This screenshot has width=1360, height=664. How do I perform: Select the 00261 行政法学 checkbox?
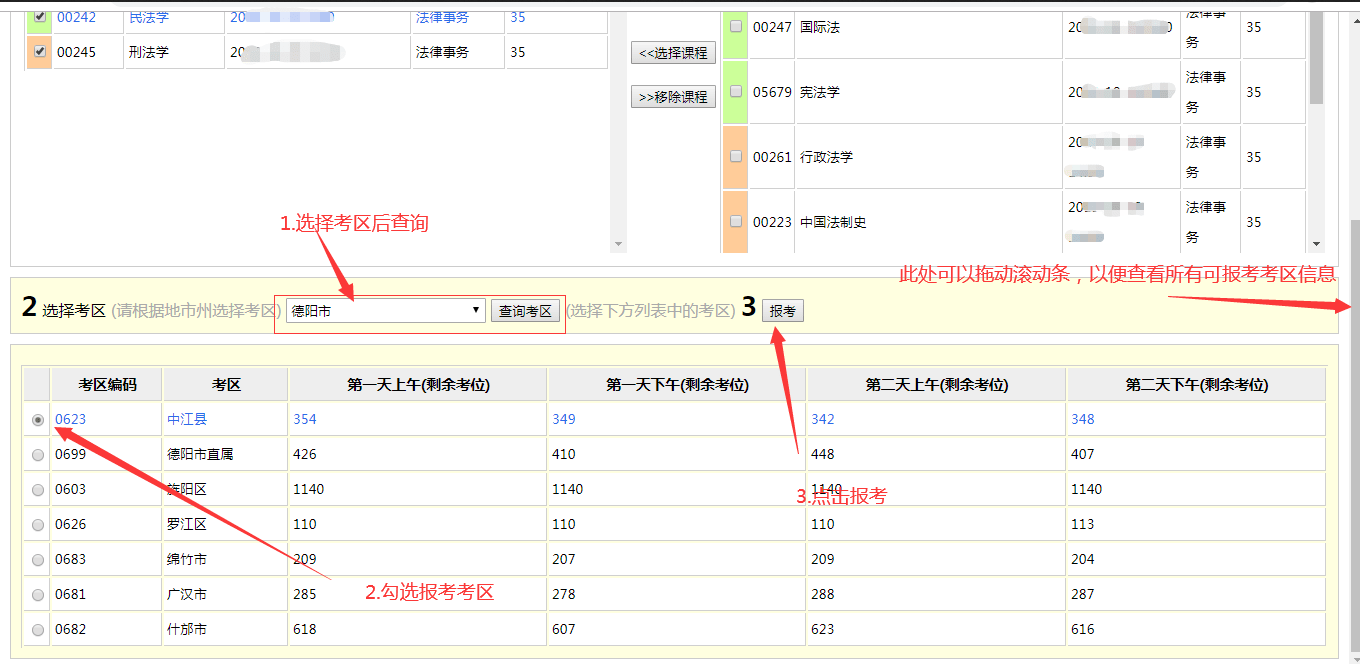pos(736,157)
